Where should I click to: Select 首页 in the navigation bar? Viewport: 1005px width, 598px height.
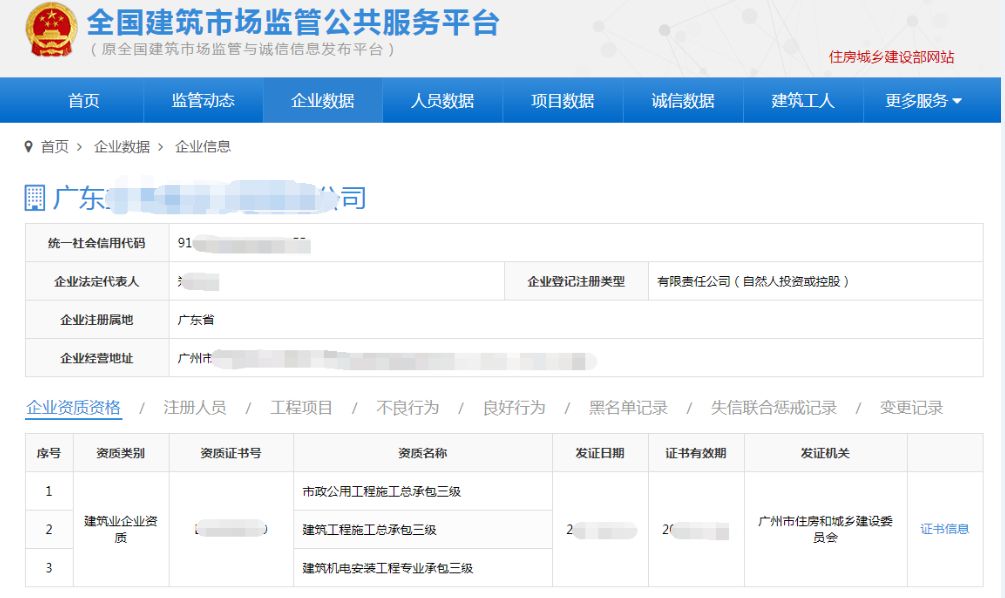(85, 100)
